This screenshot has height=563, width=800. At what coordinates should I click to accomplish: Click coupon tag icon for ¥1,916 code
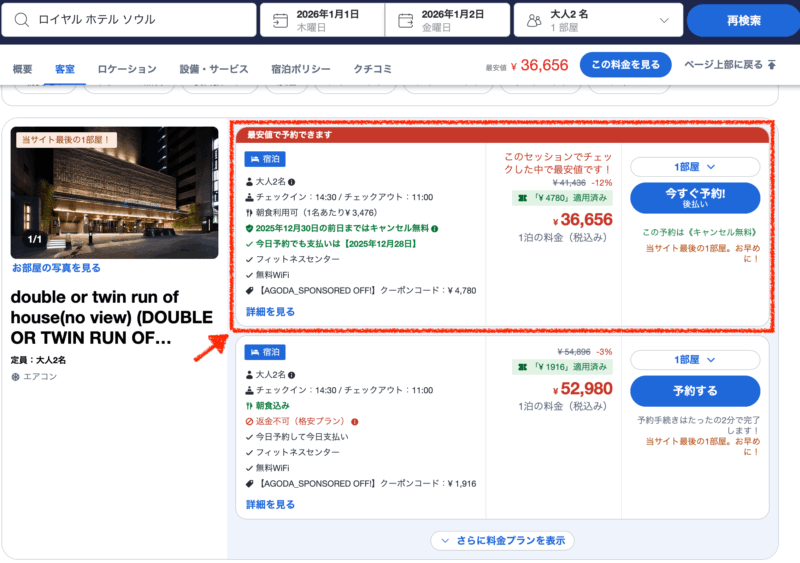click(249, 483)
